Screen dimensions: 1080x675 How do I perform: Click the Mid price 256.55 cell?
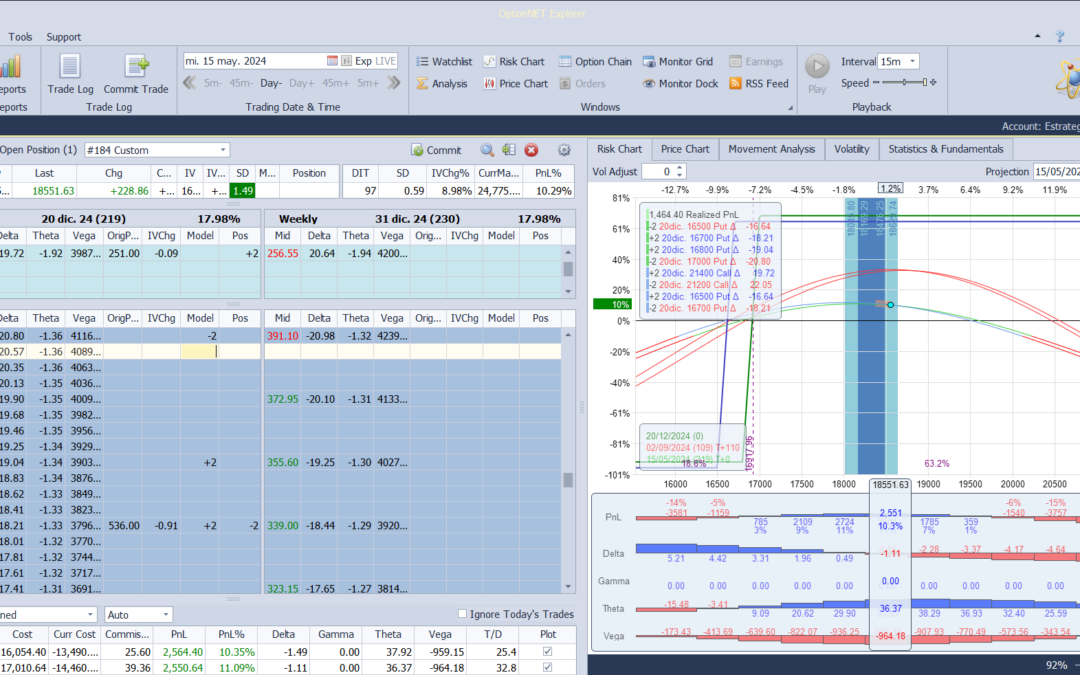pyautogui.click(x=282, y=253)
